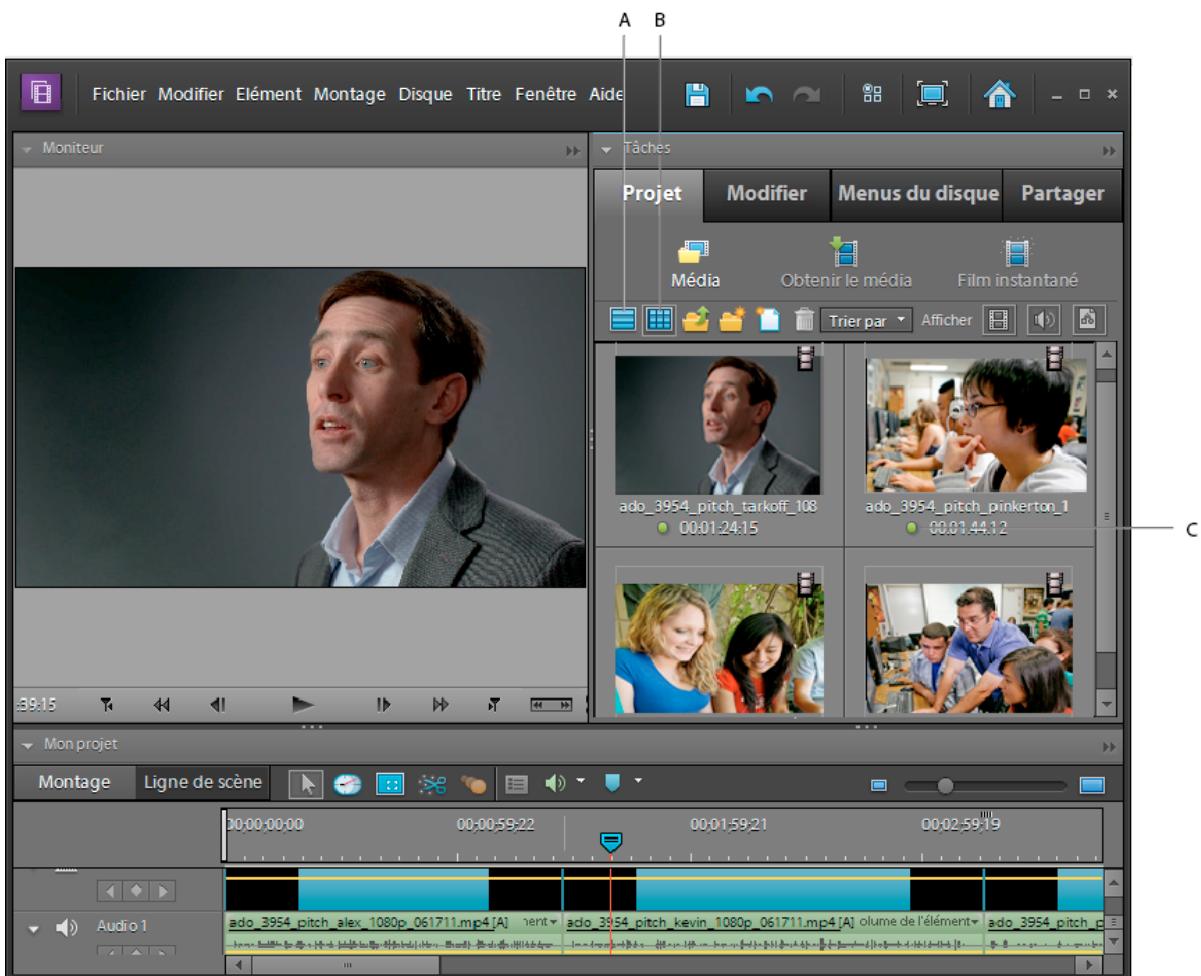Screen dimensions: 1201x976
Task: Activate the Time Stretch tool in timeline toolbar
Action: tap(347, 782)
